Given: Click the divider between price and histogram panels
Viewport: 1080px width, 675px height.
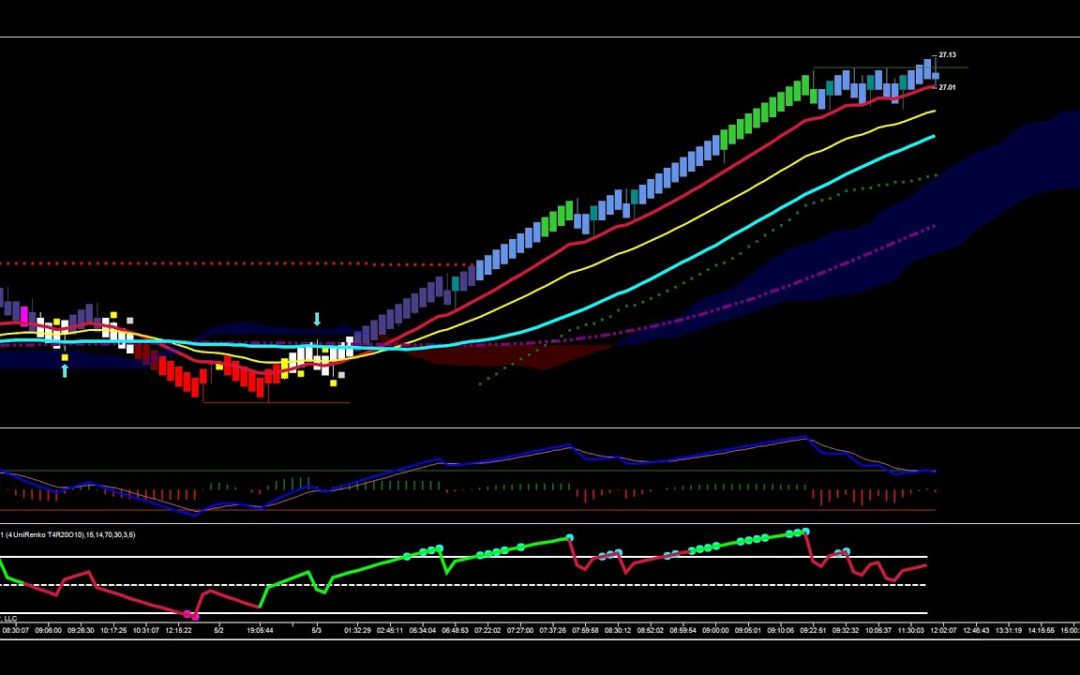Looking at the screenshot, I should (540, 428).
